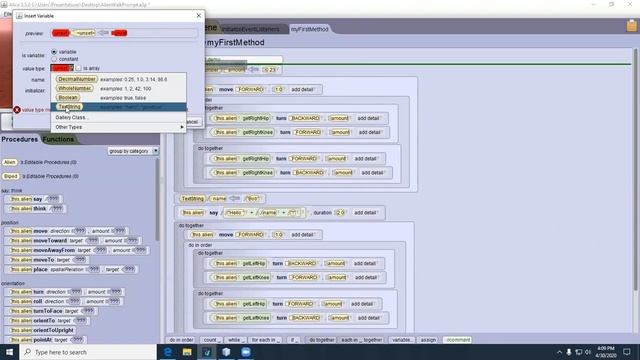Open the value type dropdown
The height and width of the screenshot is (360, 640).
(62, 68)
